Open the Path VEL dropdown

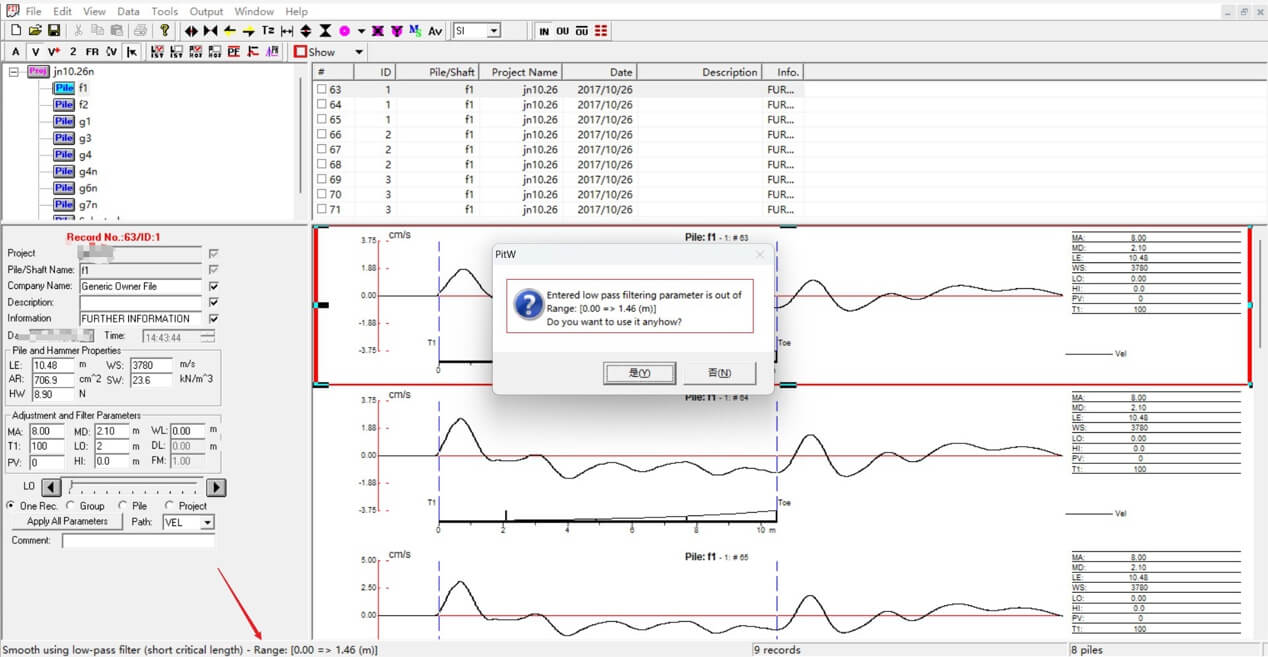pos(188,522)
